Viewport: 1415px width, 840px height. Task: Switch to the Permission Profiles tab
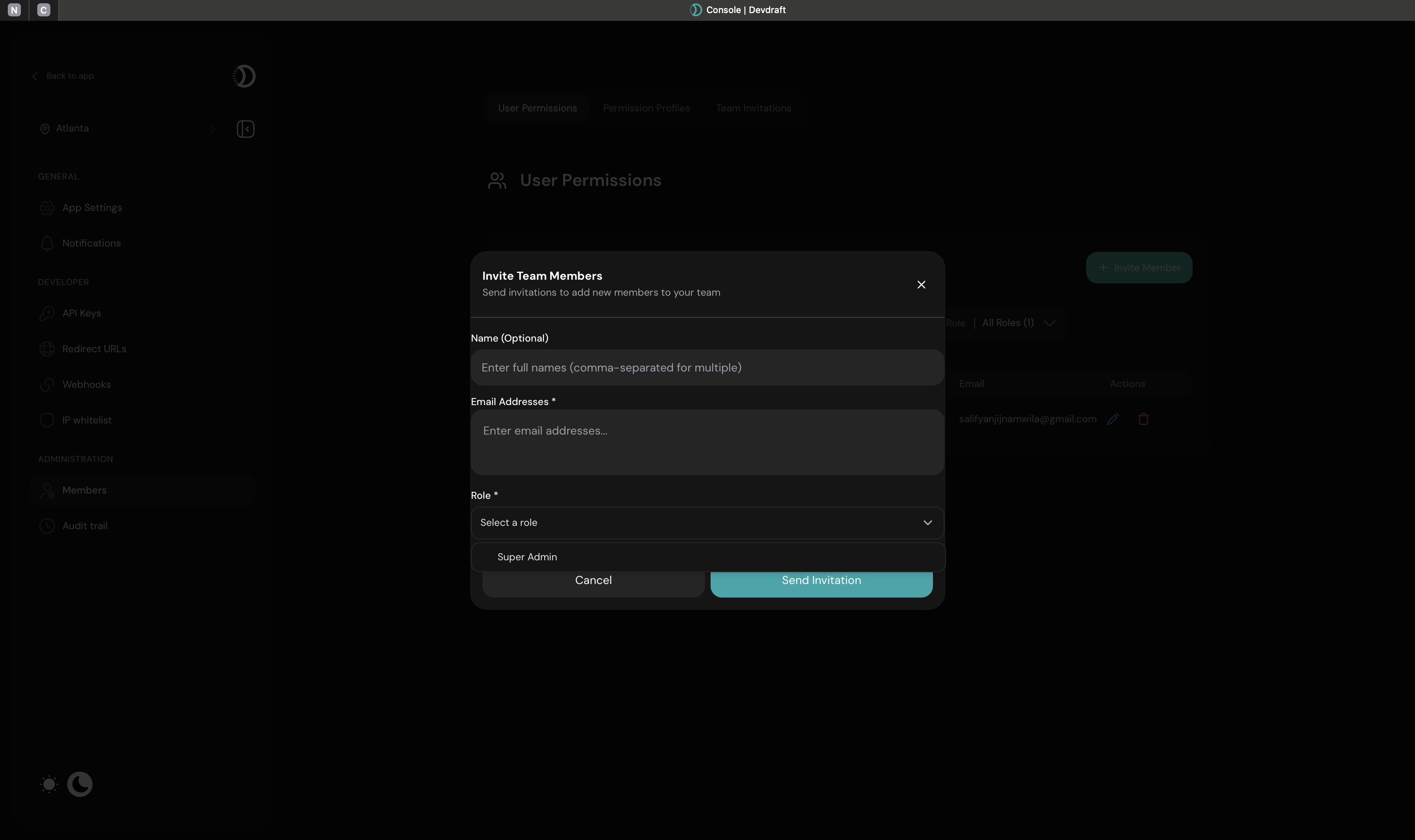click(646, 108)
